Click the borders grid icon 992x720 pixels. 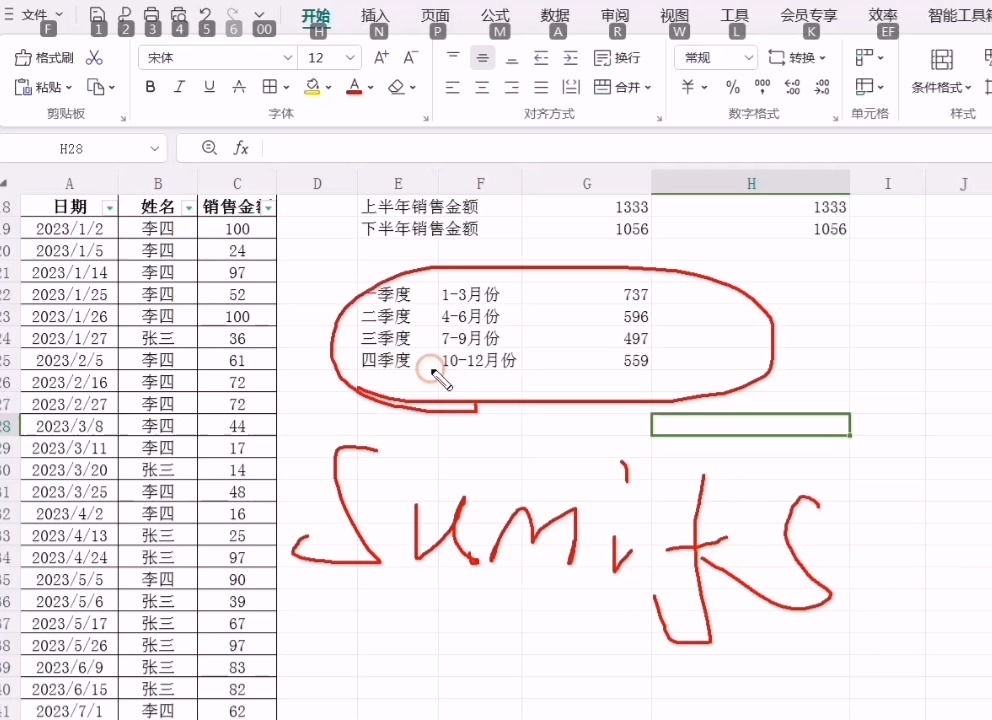pyautogui.click(x=271, y=88)
